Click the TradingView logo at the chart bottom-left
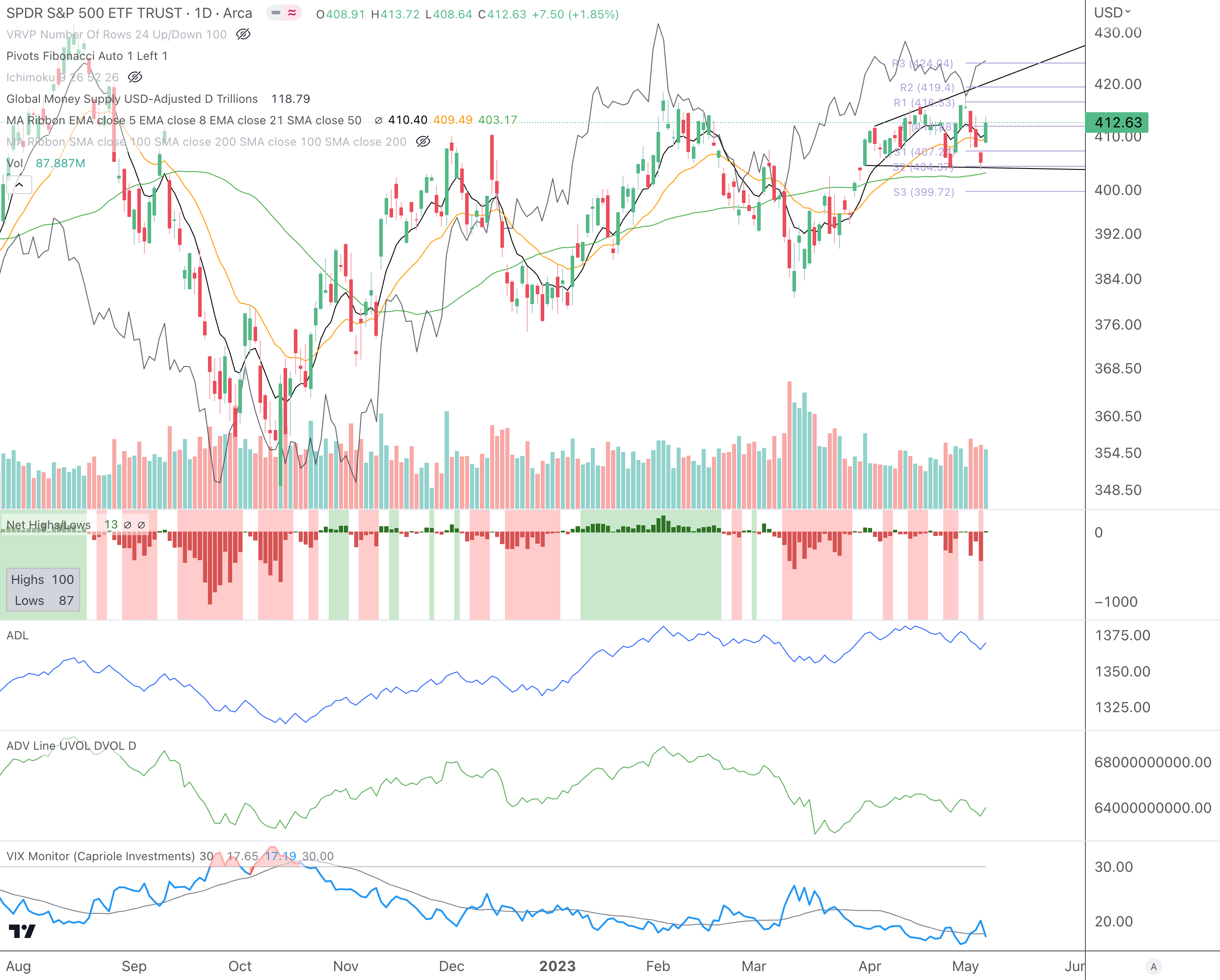The height and width of the screenshot is (980, 1220). pyautogui.click(x=22, y=931)
